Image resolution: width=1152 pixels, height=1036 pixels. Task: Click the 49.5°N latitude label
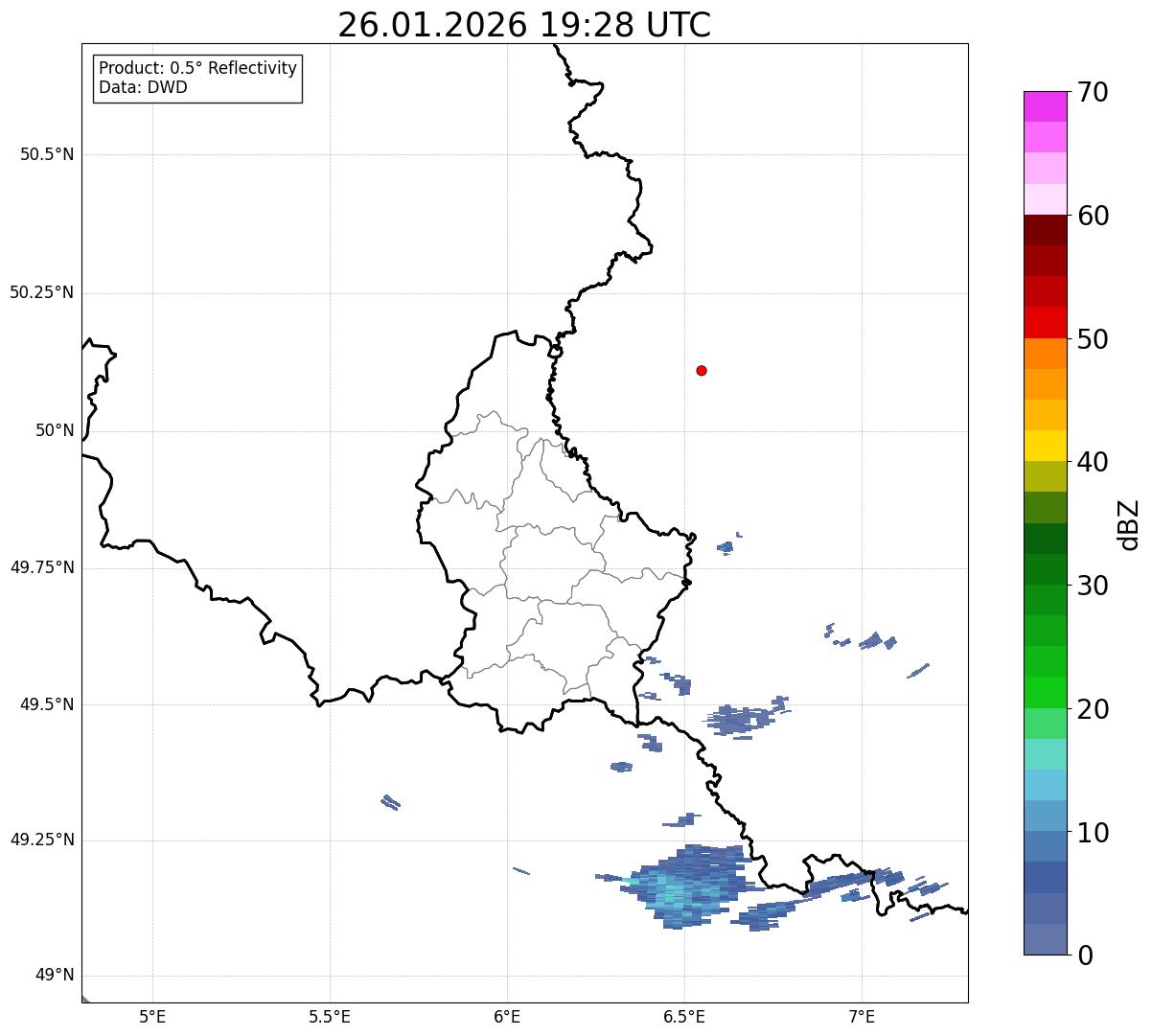pyautogui.click(x=47, y=704)
